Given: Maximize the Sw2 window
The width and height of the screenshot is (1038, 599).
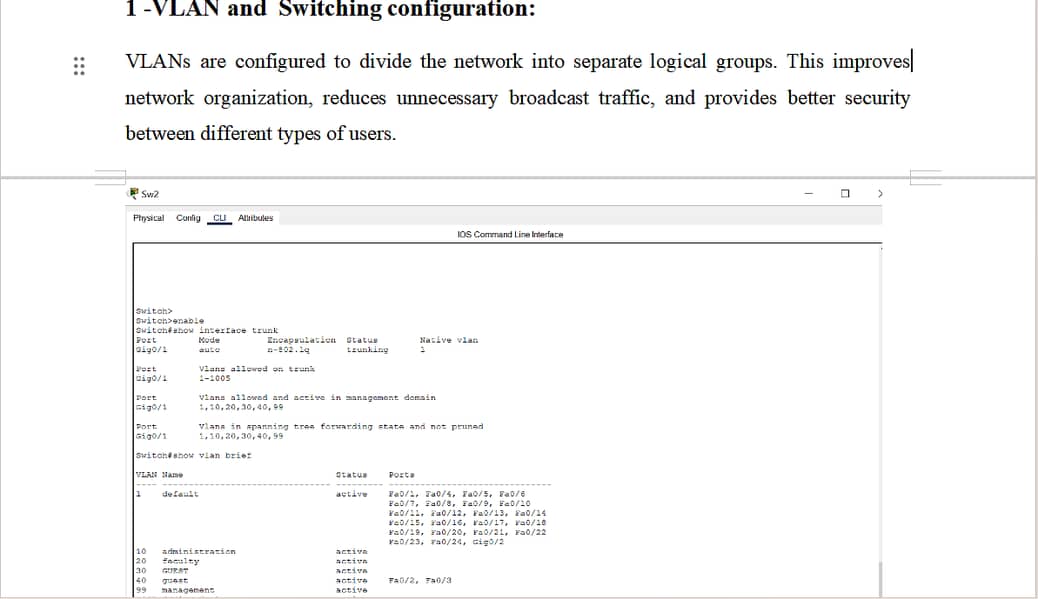Looking at the screenshot, I should pos(845,193).
